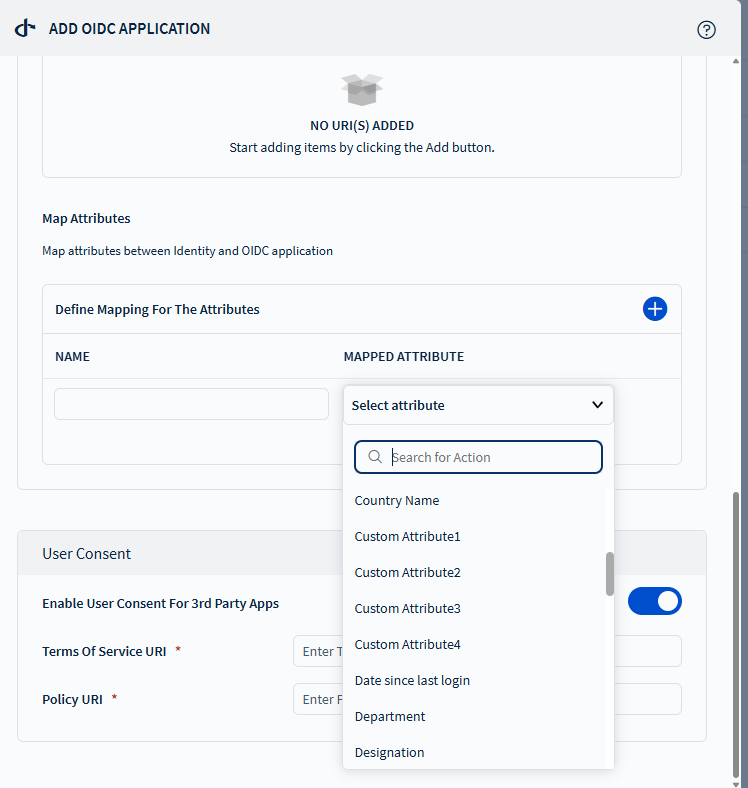This screenshot has width=748, height=788.
Task: Click the empty box NO URI(S) icon
Action: tap(361, 90)
